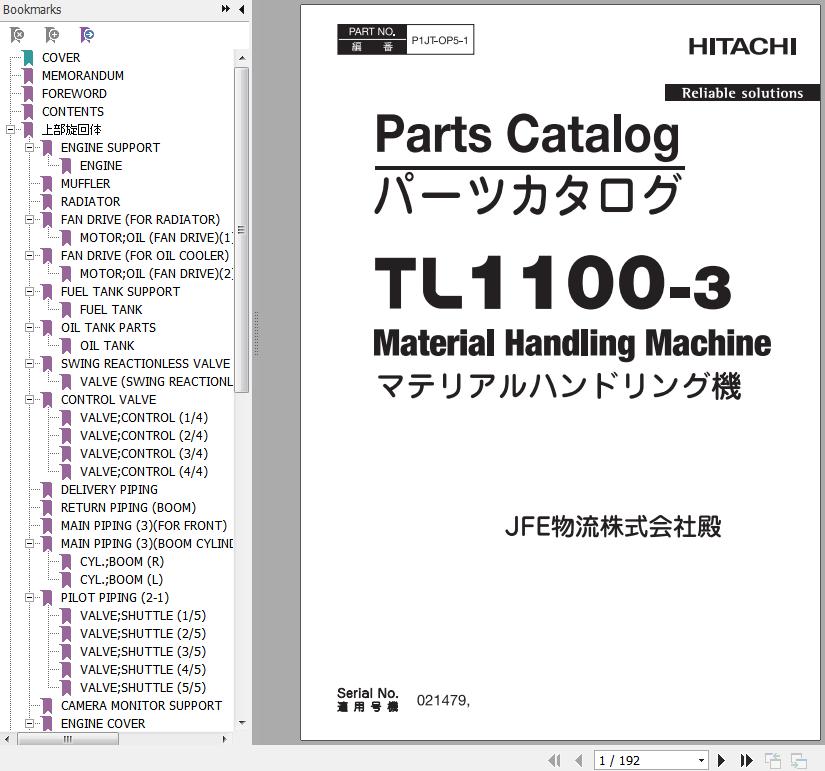The height and width of the screenshot is (771, 825).
Task: Click the bookmarks vertical scrollbar down arrow
Action: (242, 723)
